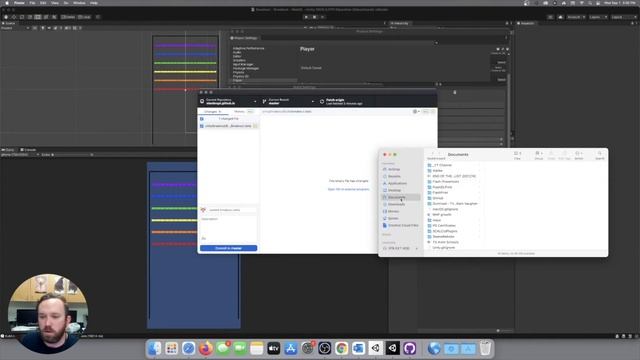Screen dimensions: 640x360
Task: Select Applications in Finder sidebar
Action: click(397, 183)
